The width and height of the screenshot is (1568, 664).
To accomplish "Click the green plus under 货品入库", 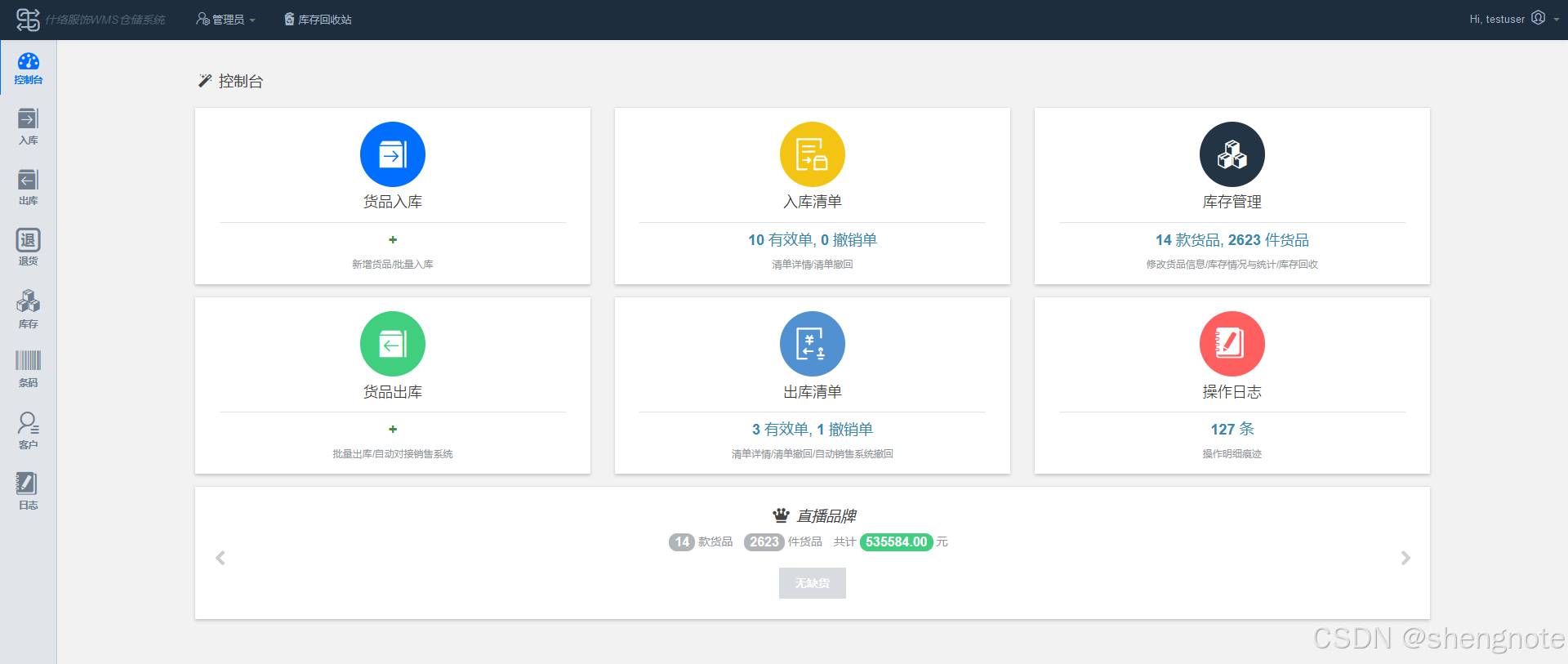I will tap(393, 240).
